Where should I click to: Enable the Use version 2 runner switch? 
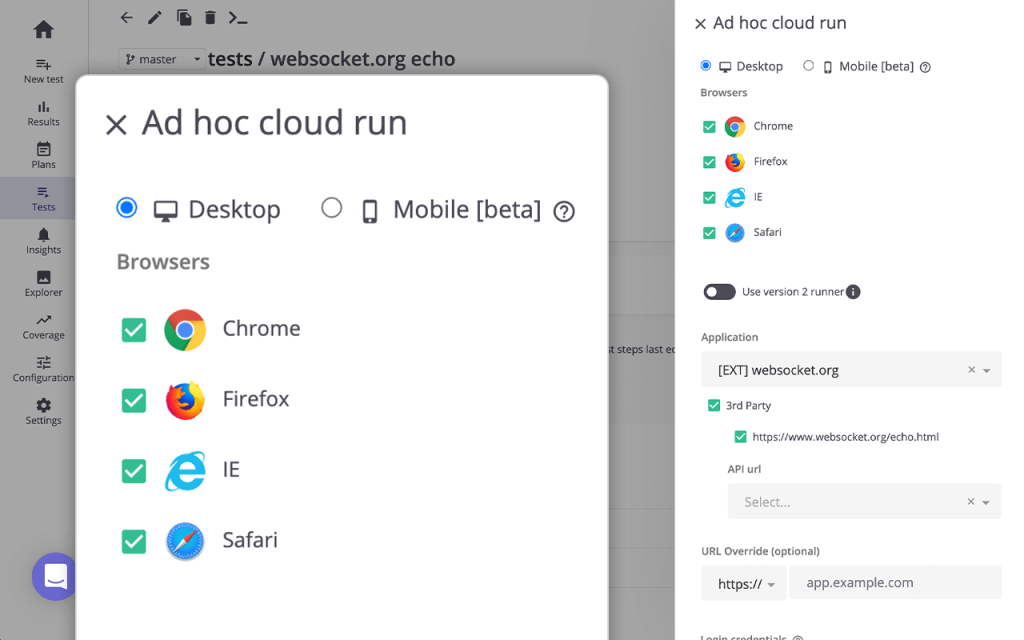click(x=719, y=292)
